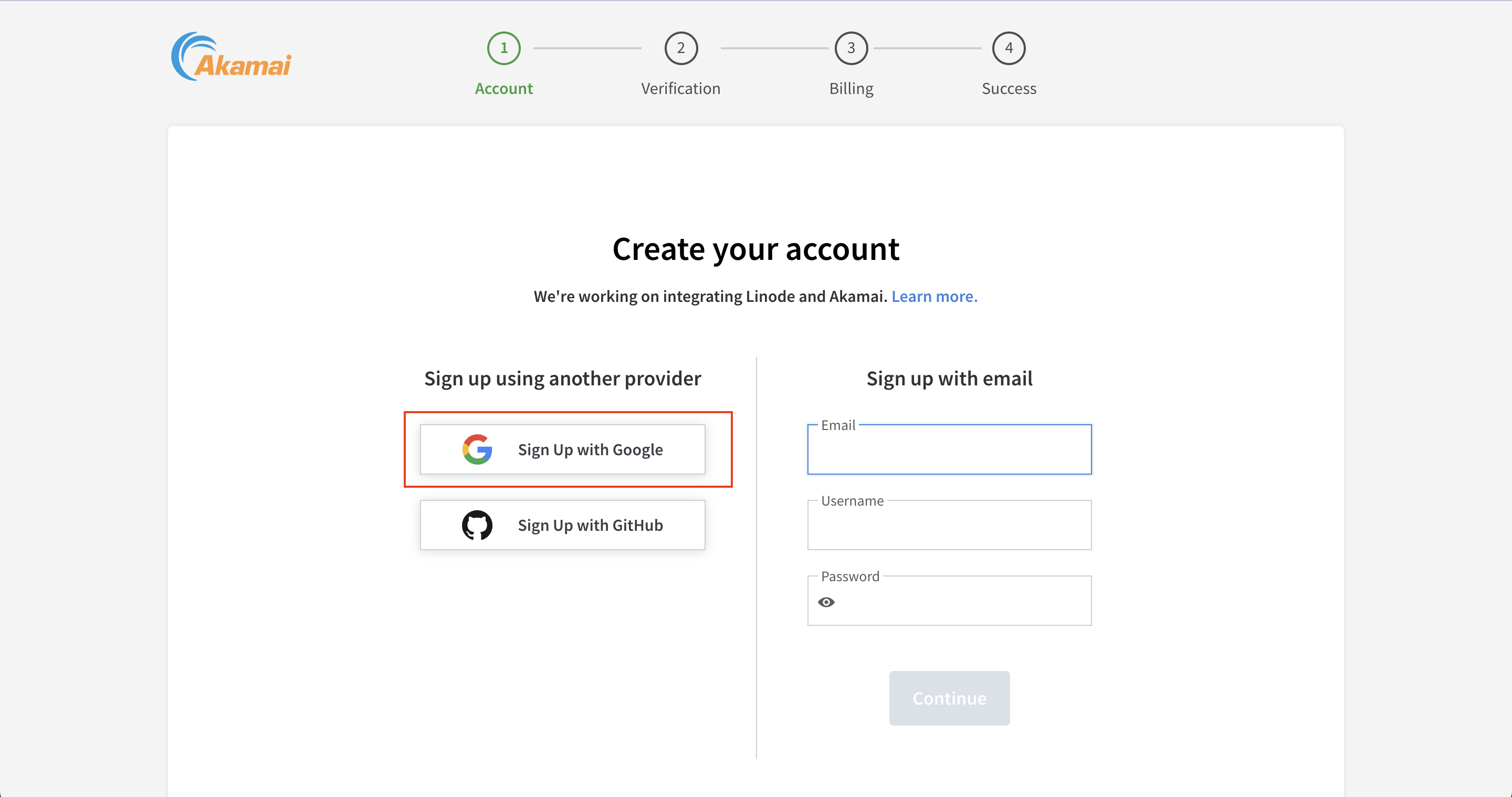This screenshot has height=797, width=1512.
Task: Click the Verification step circle icon
Action: click(680, 48)
